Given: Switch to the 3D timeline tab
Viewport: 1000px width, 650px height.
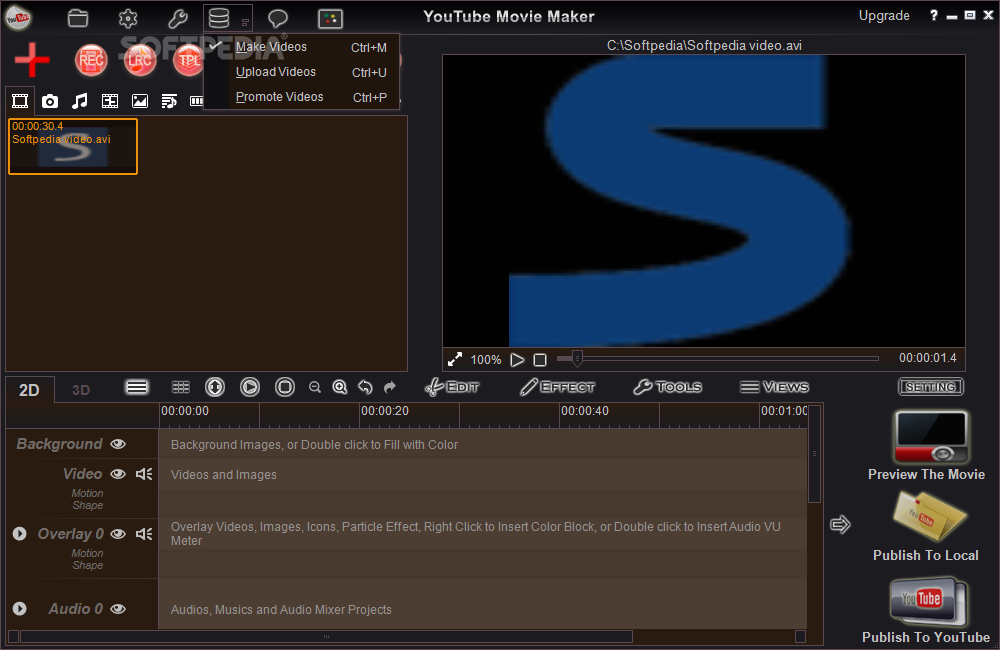Looking at the screenshot, I should click(81, 390).
